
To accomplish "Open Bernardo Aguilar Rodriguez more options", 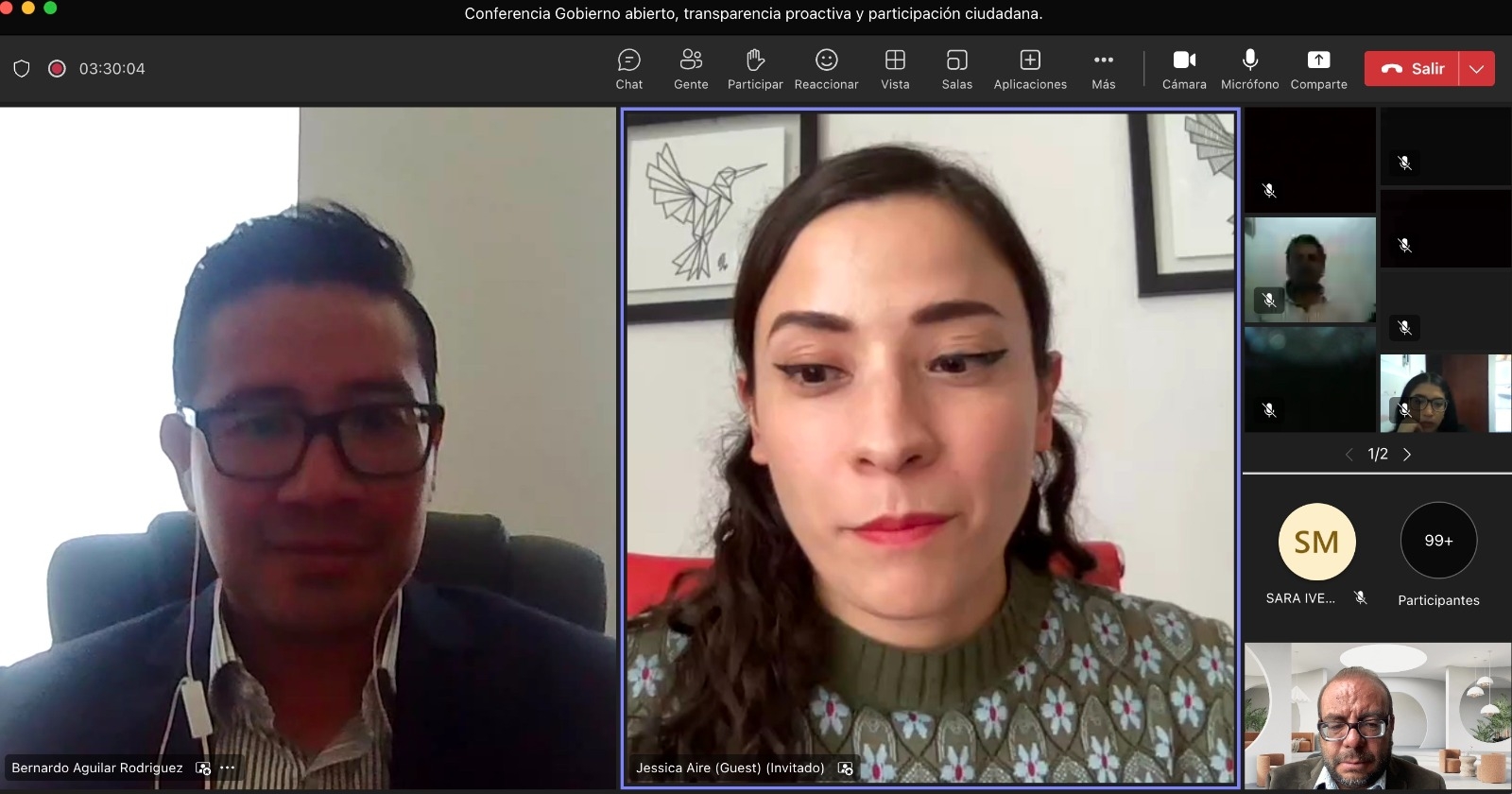I will (228, 768).
